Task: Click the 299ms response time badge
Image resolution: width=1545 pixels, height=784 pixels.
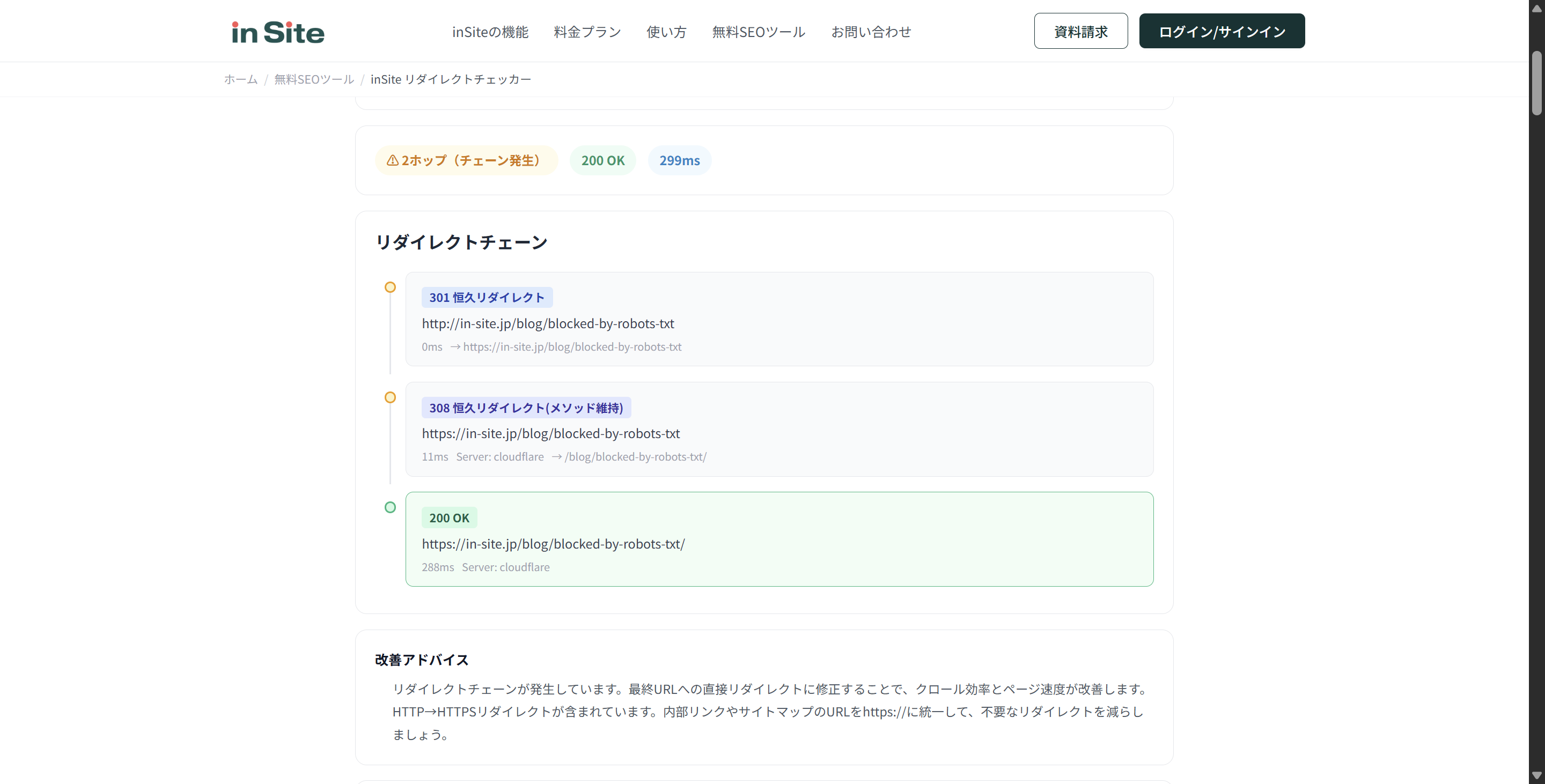Action: (679, 160)
